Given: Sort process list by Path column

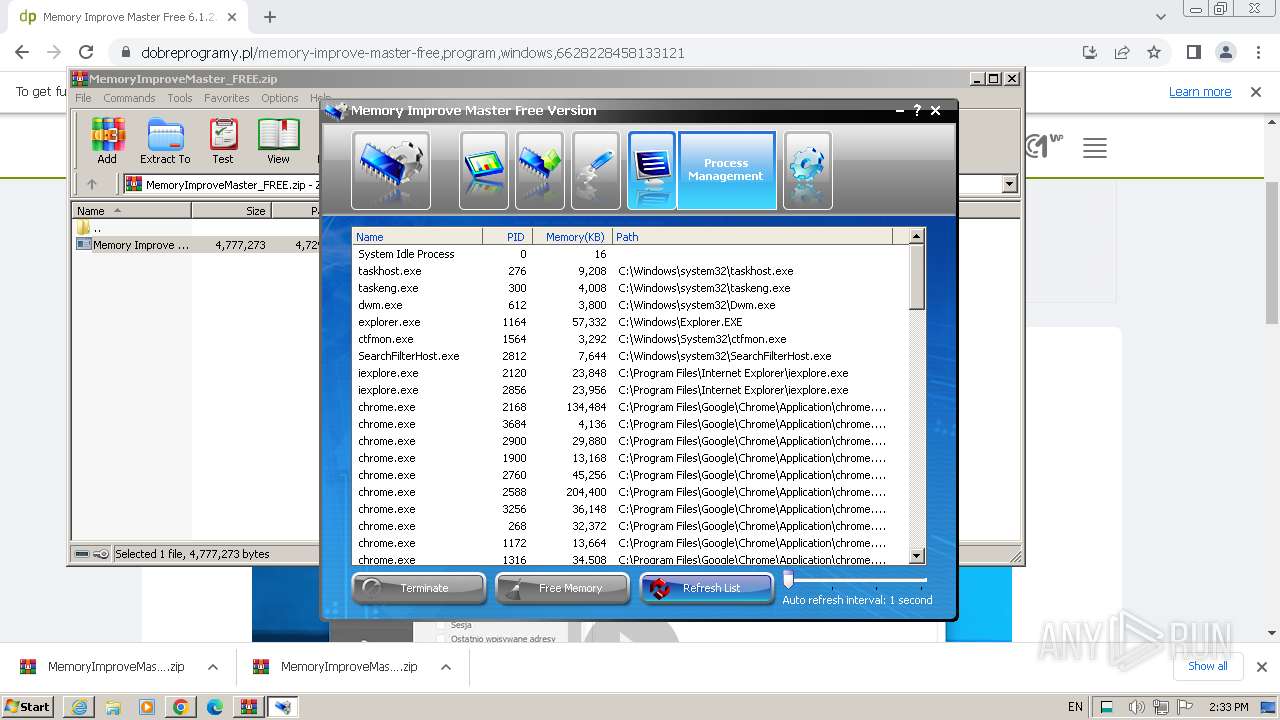Looking at the screenshot, I should [x=752, y=237].
